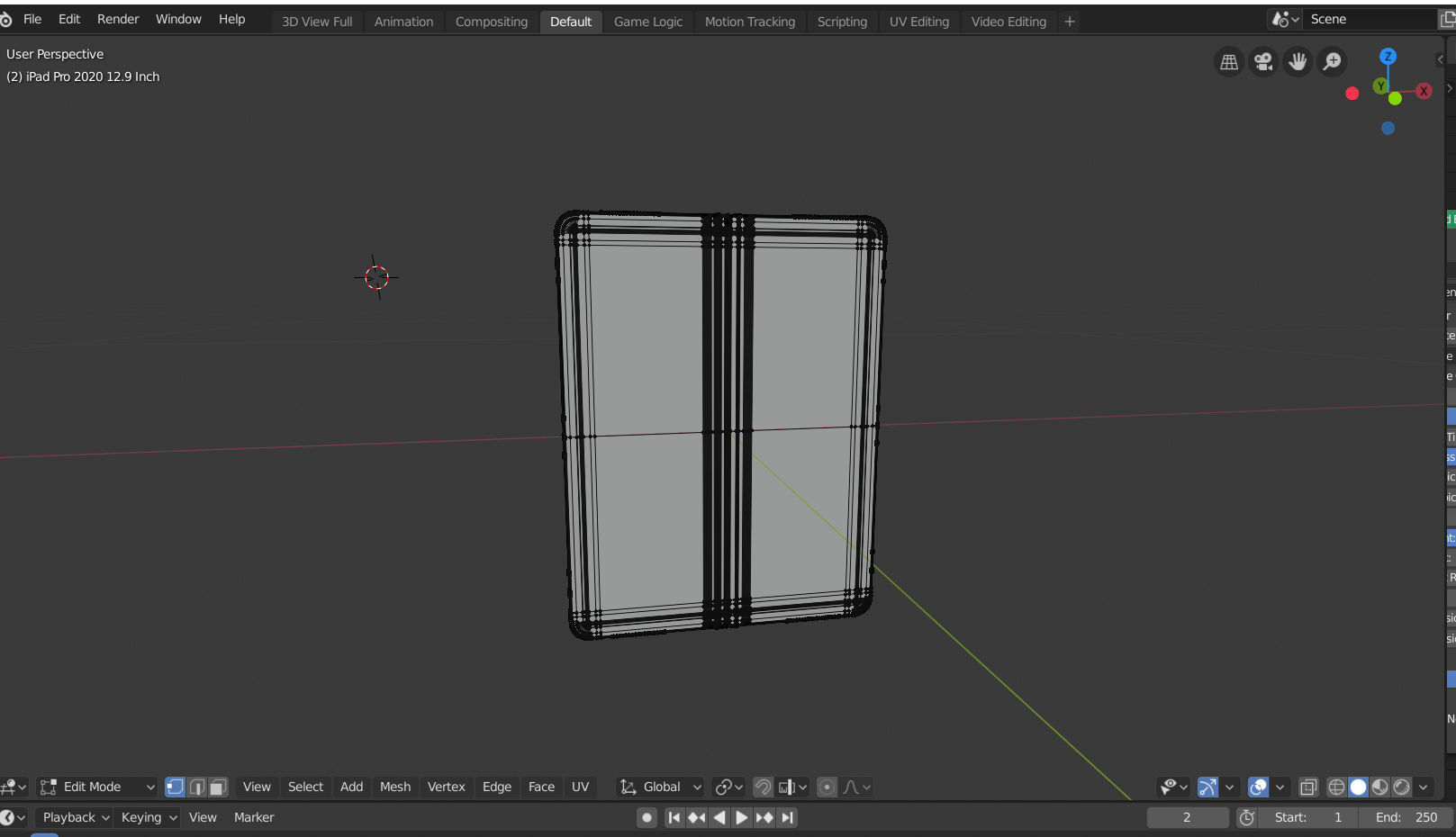Screen dimensions: 1456x837
Task: Open the Playback popover
Action: [x=76, y=817]
